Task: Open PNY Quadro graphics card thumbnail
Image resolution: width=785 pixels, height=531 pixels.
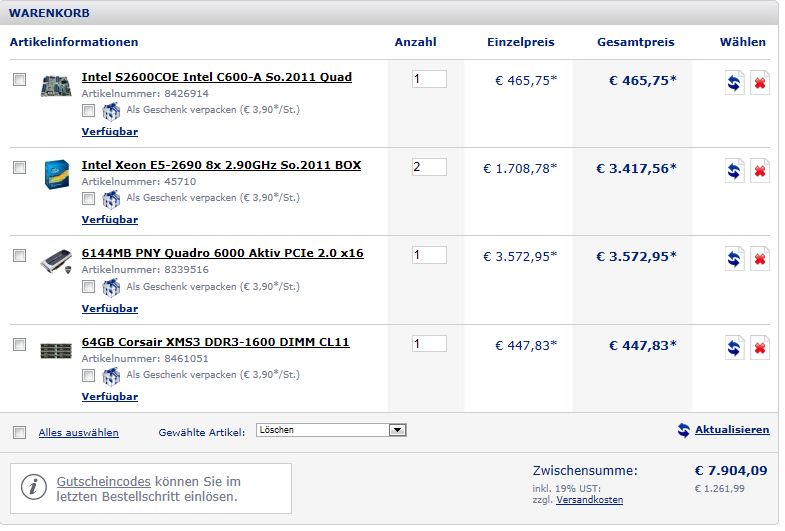Action: pos(56,261)
